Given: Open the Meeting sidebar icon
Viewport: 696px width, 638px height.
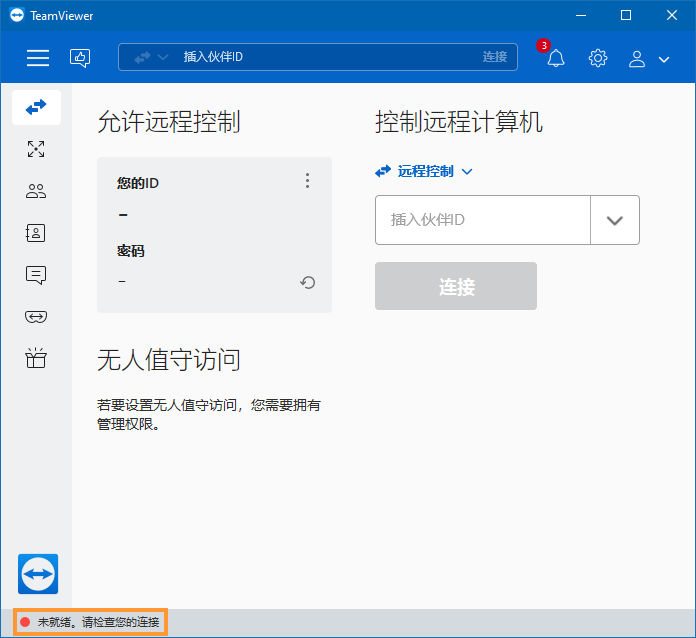Looking at the screenshot, I should coord(36,149).
